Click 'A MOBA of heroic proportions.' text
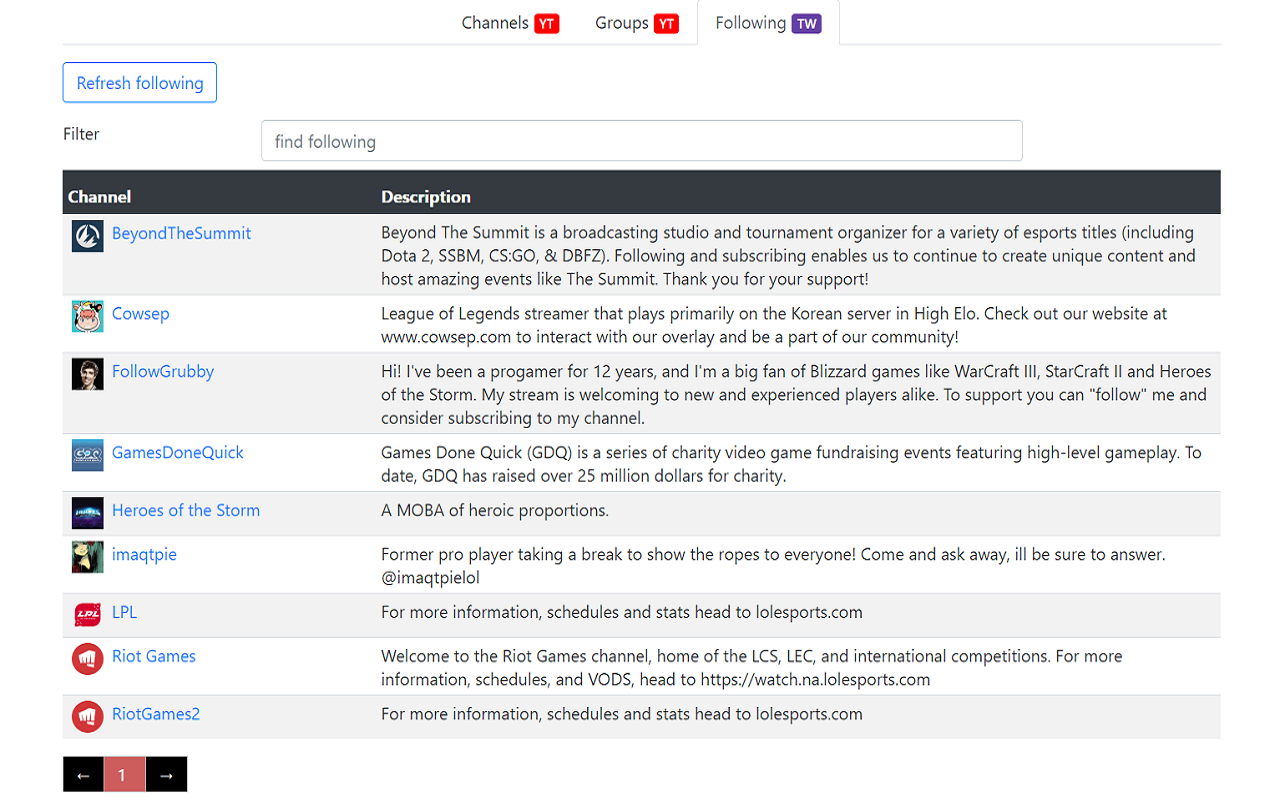The width and height of the screenshot is (1280, 800). click(x=495, y=510)
